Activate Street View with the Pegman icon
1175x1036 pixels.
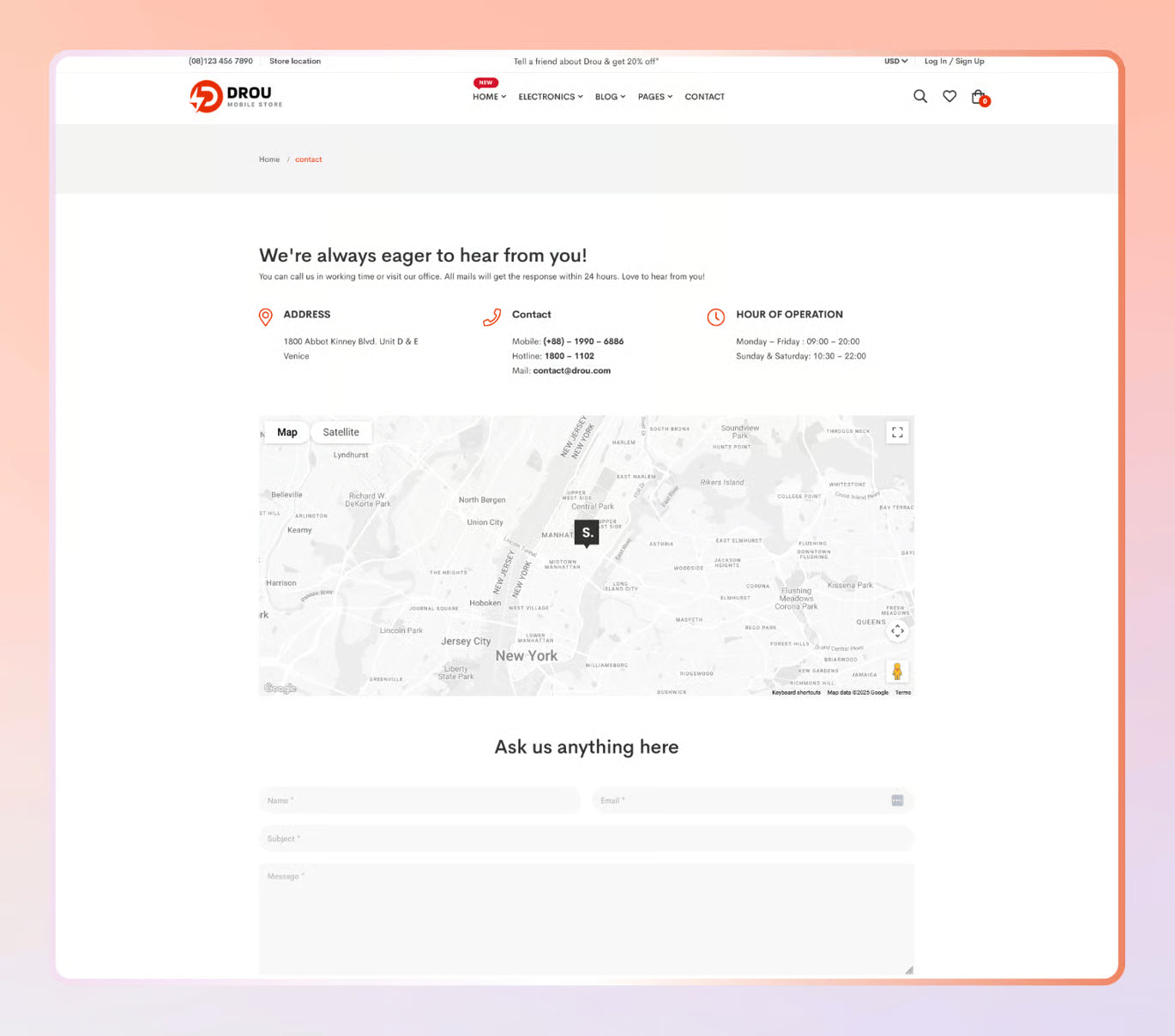[897, 671]
